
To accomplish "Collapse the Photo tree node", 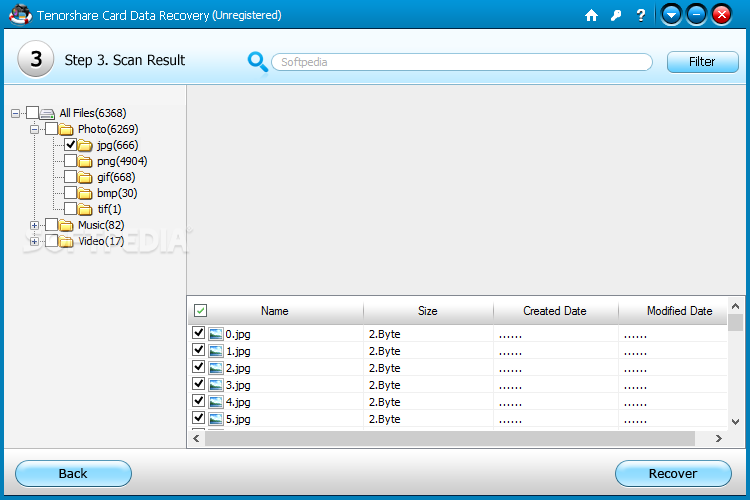I will [x=34, y=129].
